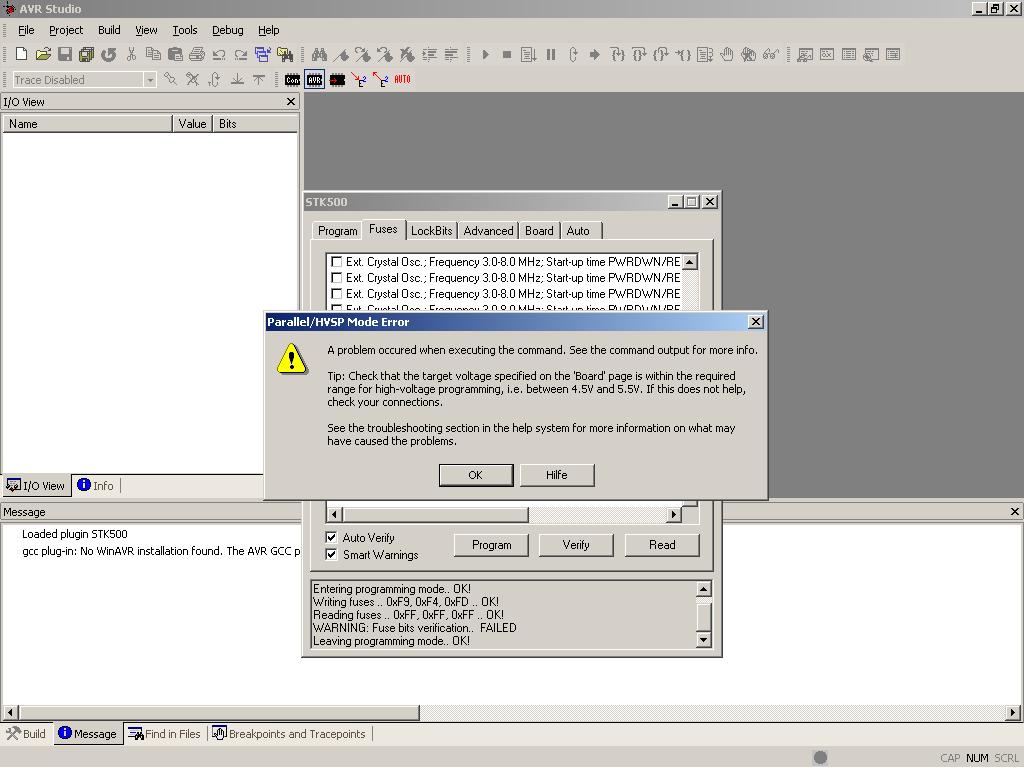Click the Print icon in toolbar
The image size is (1024, 768).
pyautogui.click(x=197, y=54)
